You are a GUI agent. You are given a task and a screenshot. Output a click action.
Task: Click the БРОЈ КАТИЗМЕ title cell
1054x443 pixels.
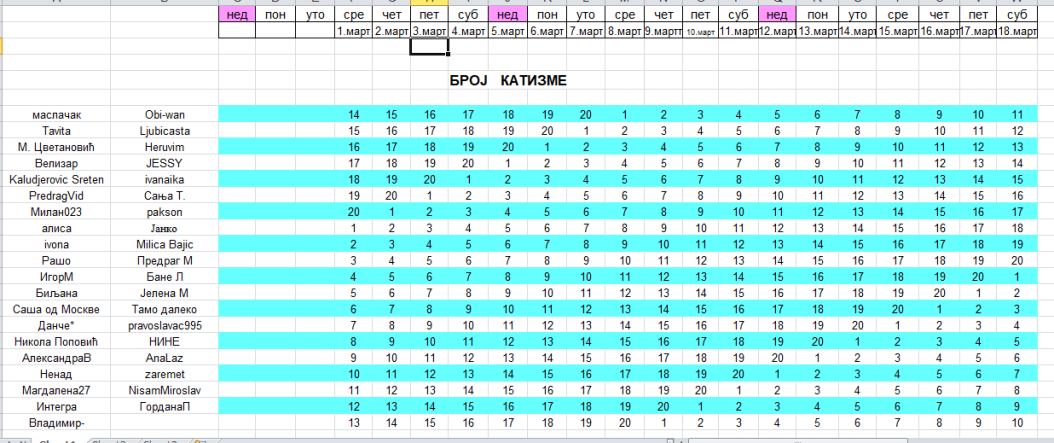508,81
